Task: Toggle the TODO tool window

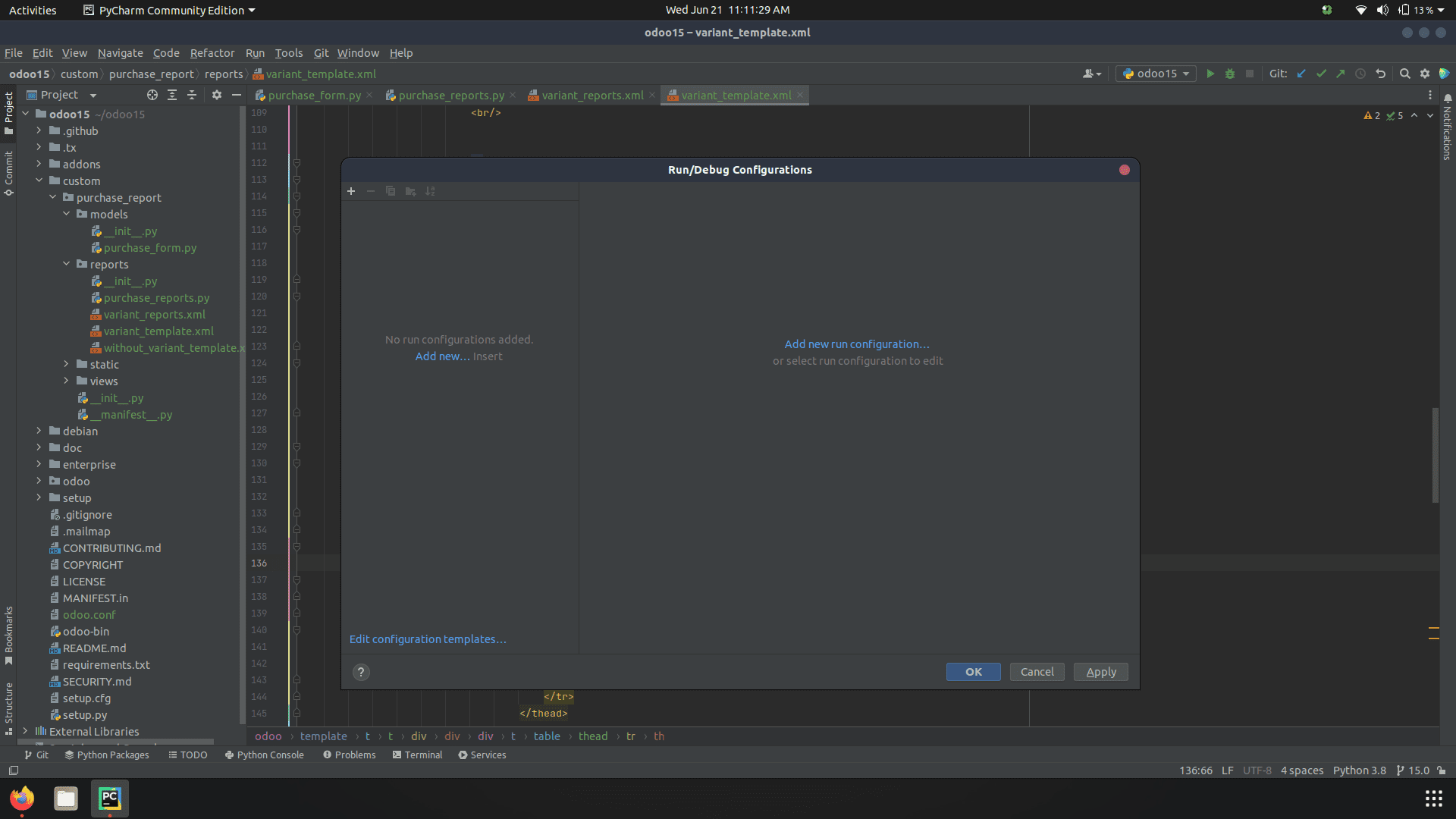Action: 187,755
